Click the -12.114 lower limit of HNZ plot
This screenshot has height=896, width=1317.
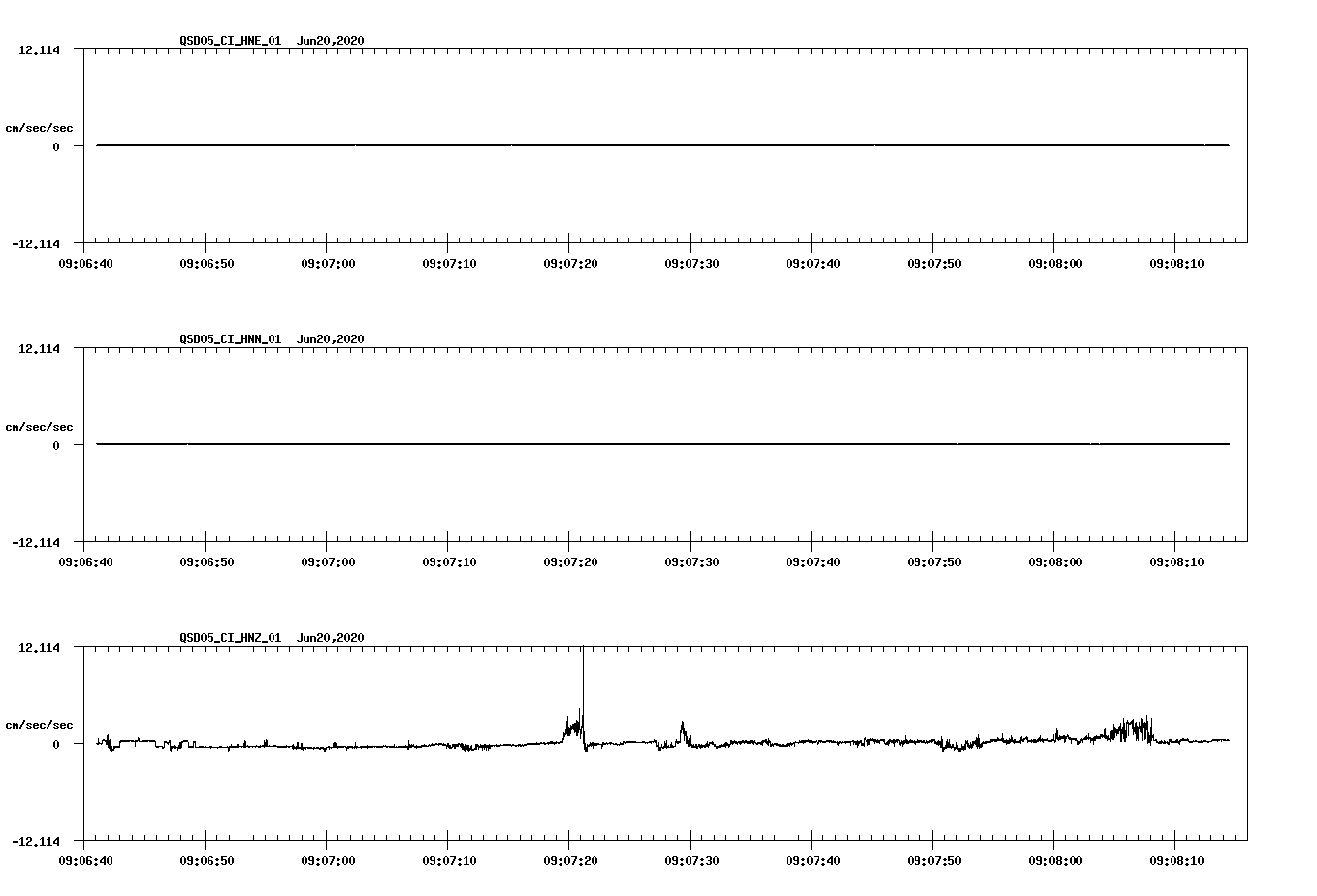click(x=36, y=842)
